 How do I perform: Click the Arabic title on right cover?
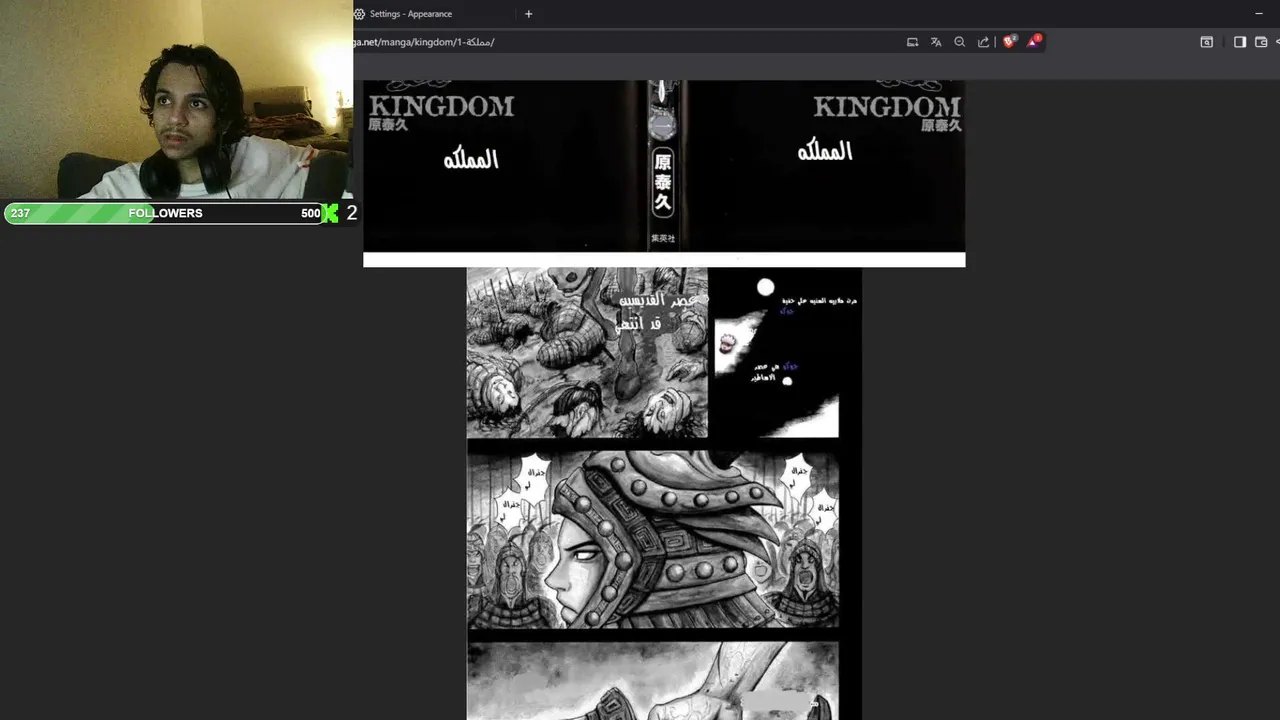coord(825,151)
